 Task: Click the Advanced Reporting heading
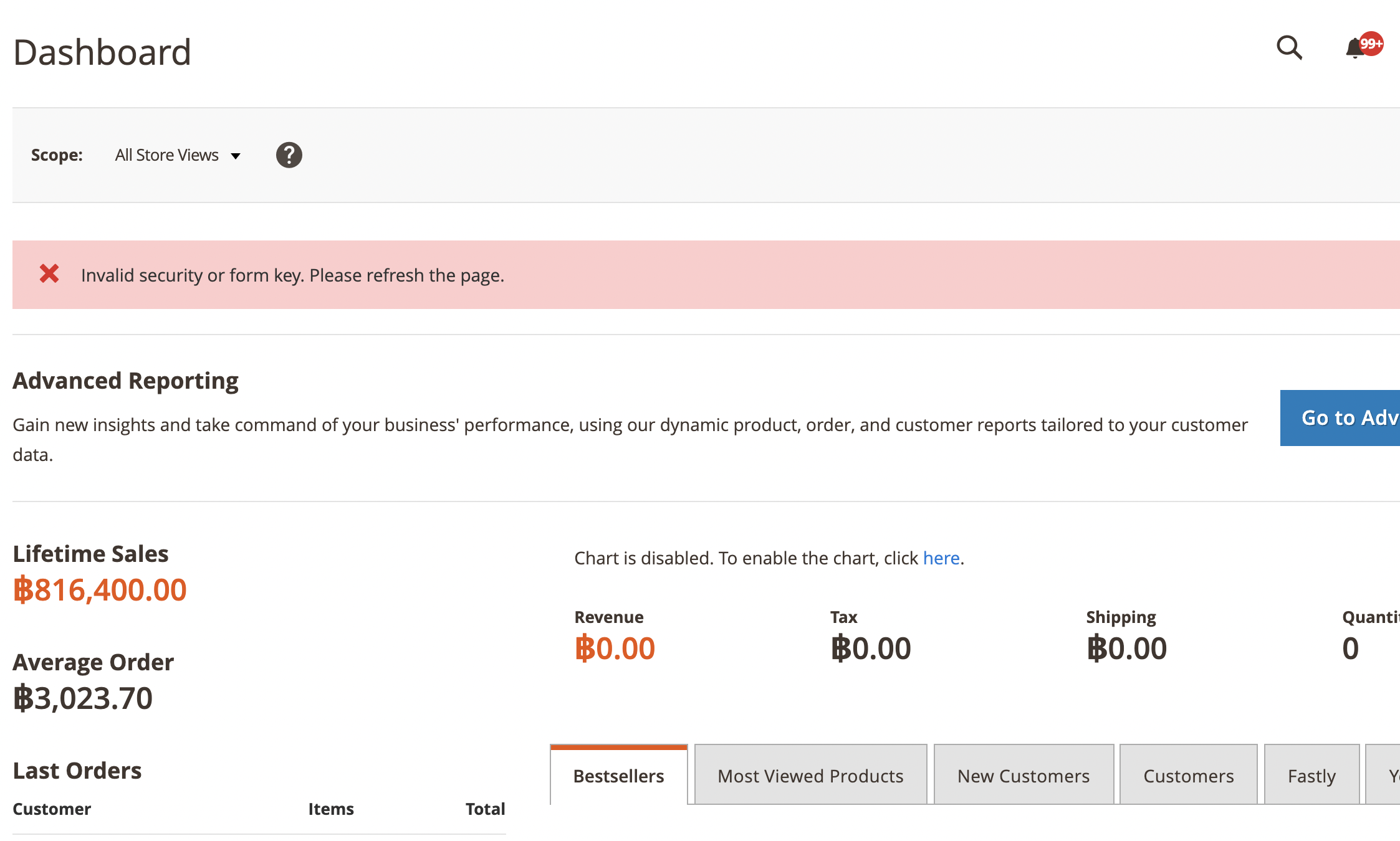(125, 381)
